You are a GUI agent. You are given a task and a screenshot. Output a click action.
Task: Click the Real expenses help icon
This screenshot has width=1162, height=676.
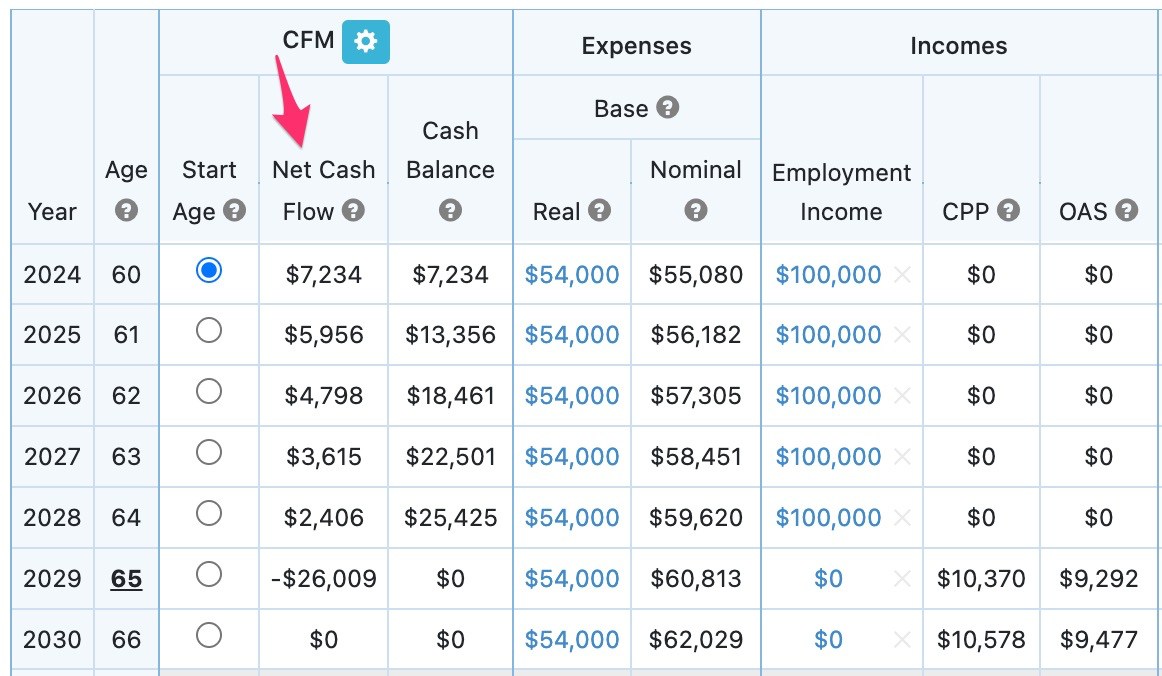tap(600, 212)
